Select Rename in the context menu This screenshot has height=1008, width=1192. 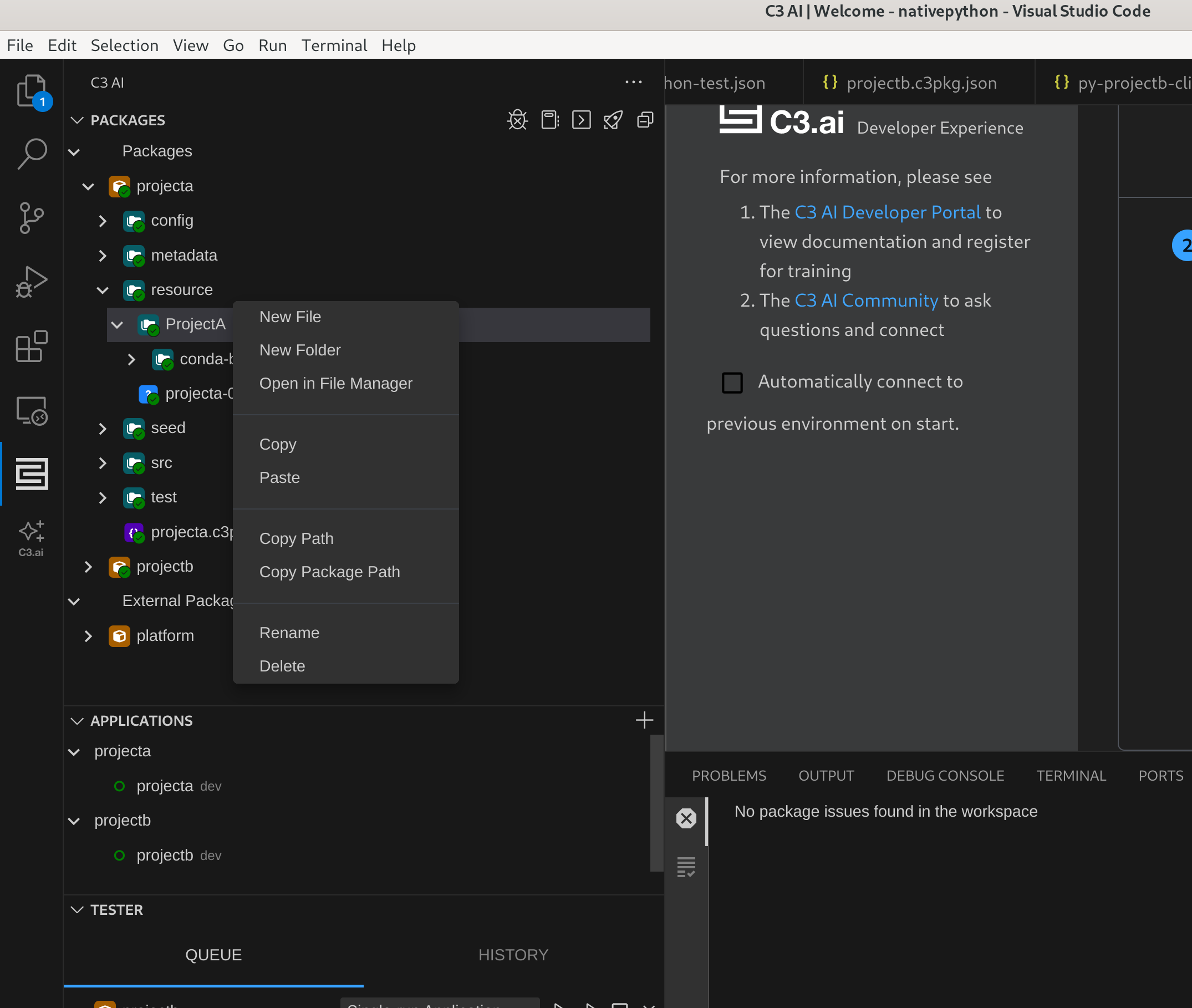pos(289,633)
